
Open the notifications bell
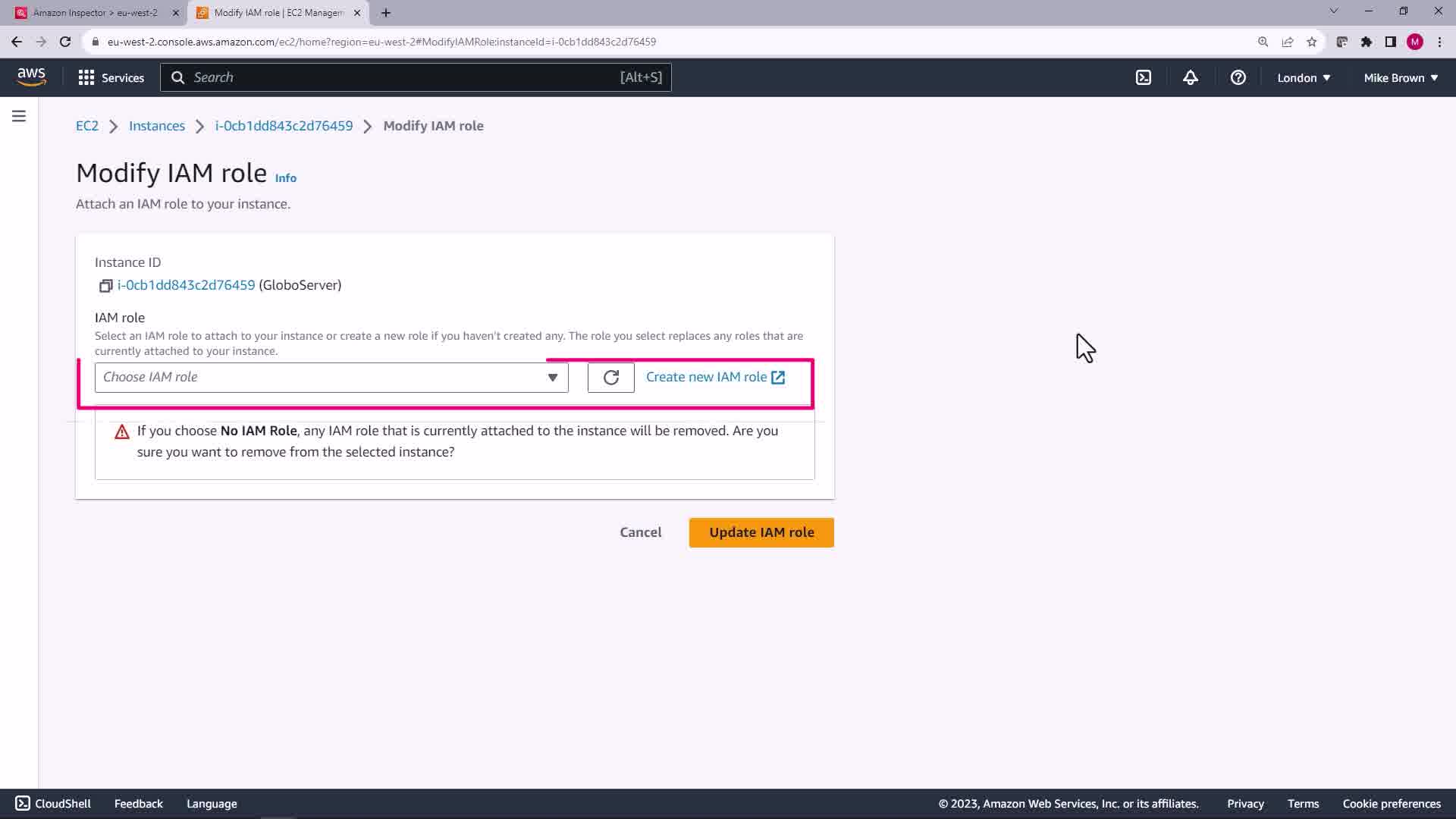pos(1191,77)
